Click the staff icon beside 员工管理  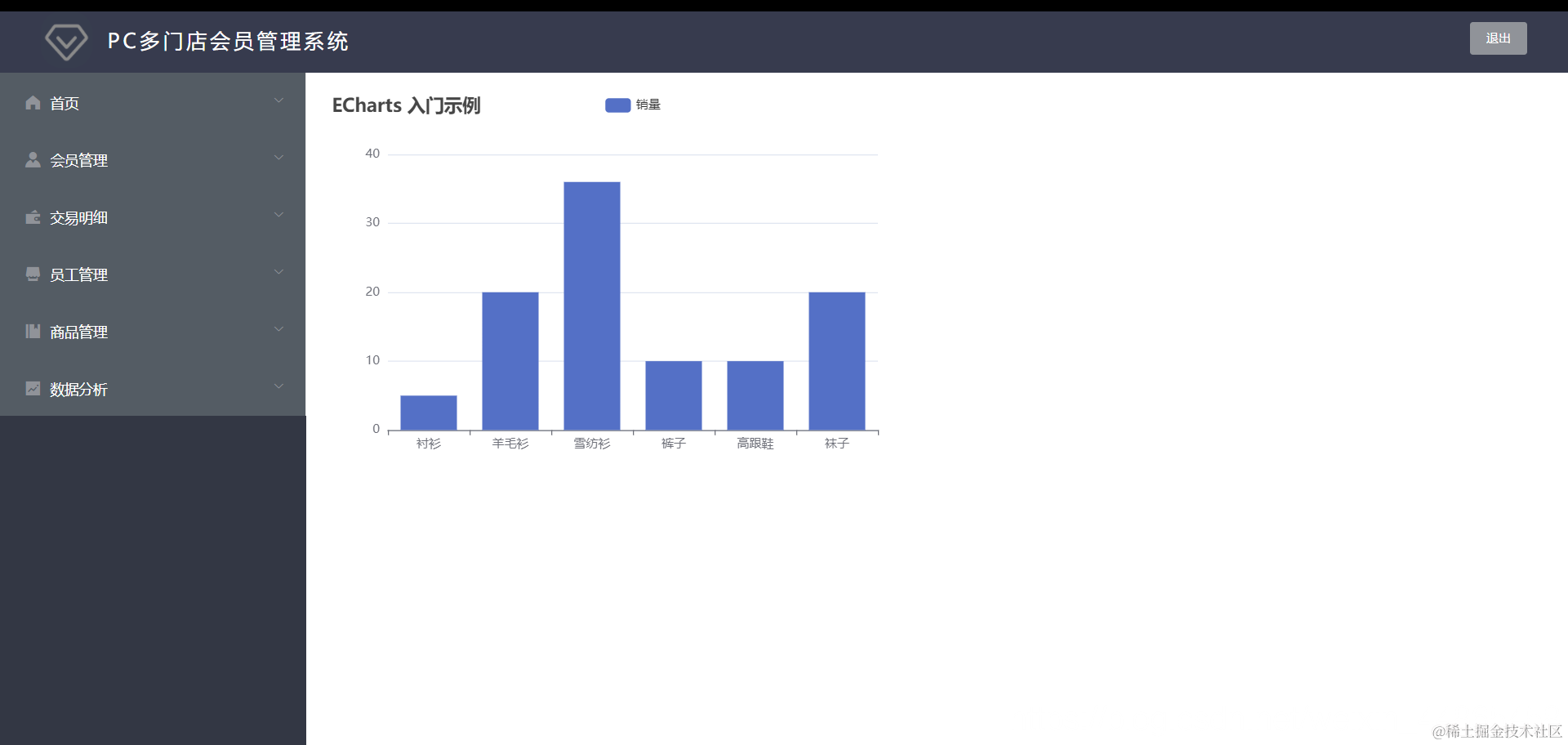tap(33, 274)
